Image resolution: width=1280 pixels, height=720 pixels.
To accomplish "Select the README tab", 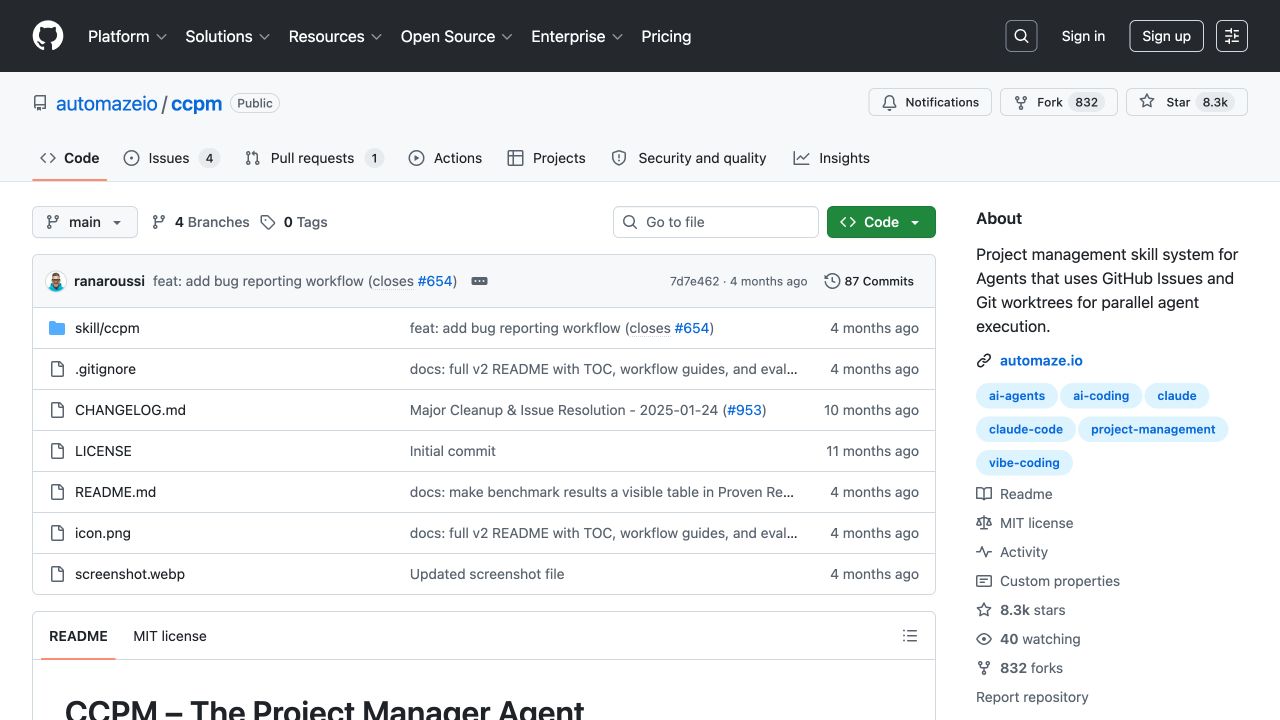I will [78, 636].
